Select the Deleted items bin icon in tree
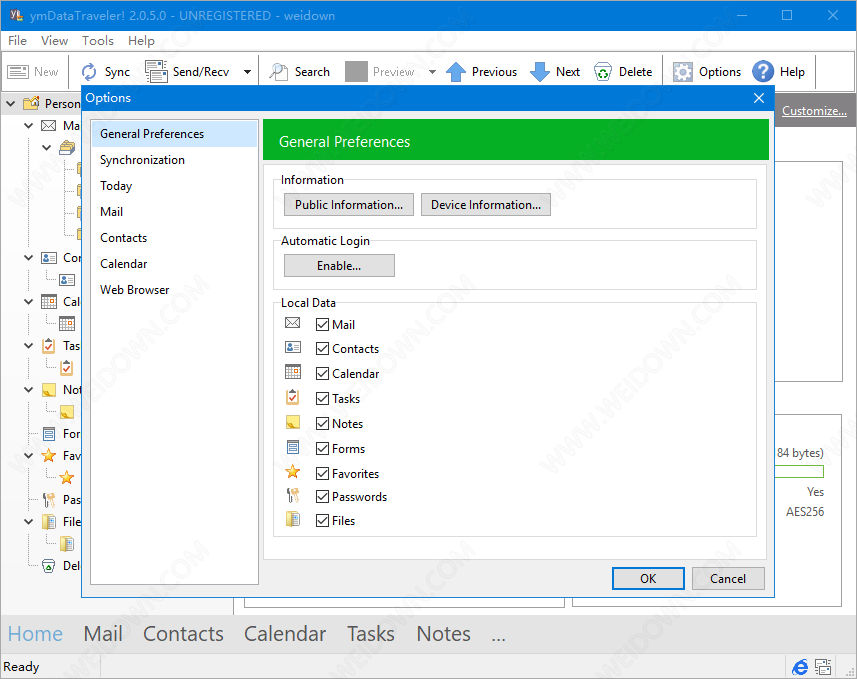 49,566
